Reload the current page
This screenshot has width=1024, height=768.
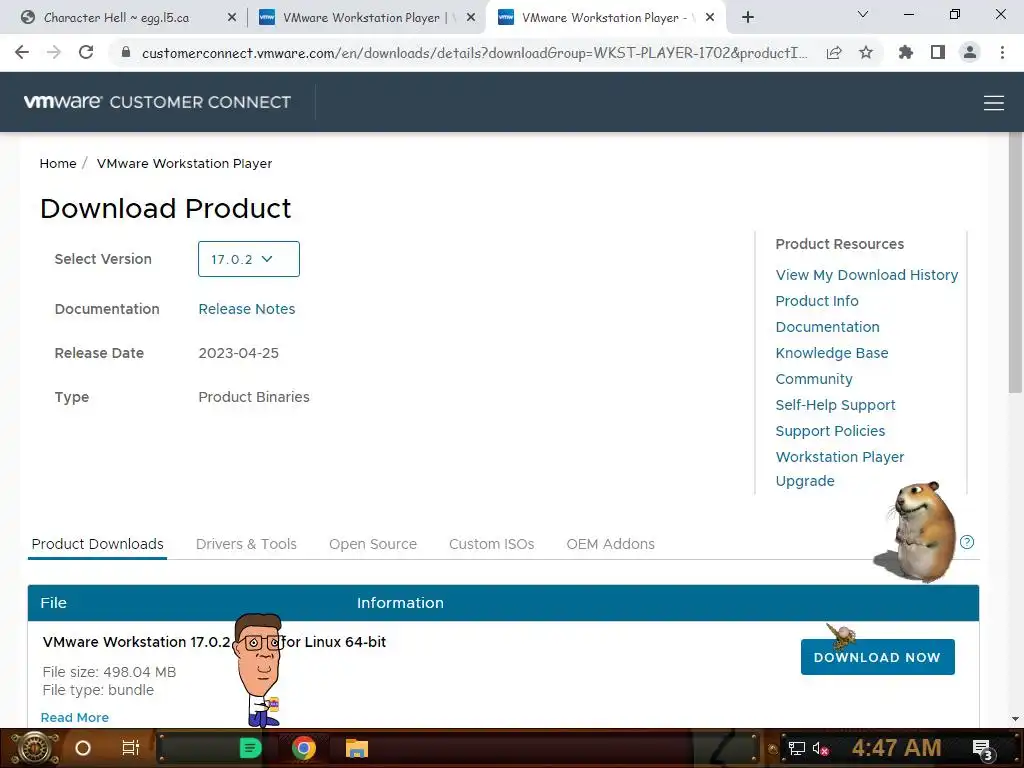click(x=86, y=52)
